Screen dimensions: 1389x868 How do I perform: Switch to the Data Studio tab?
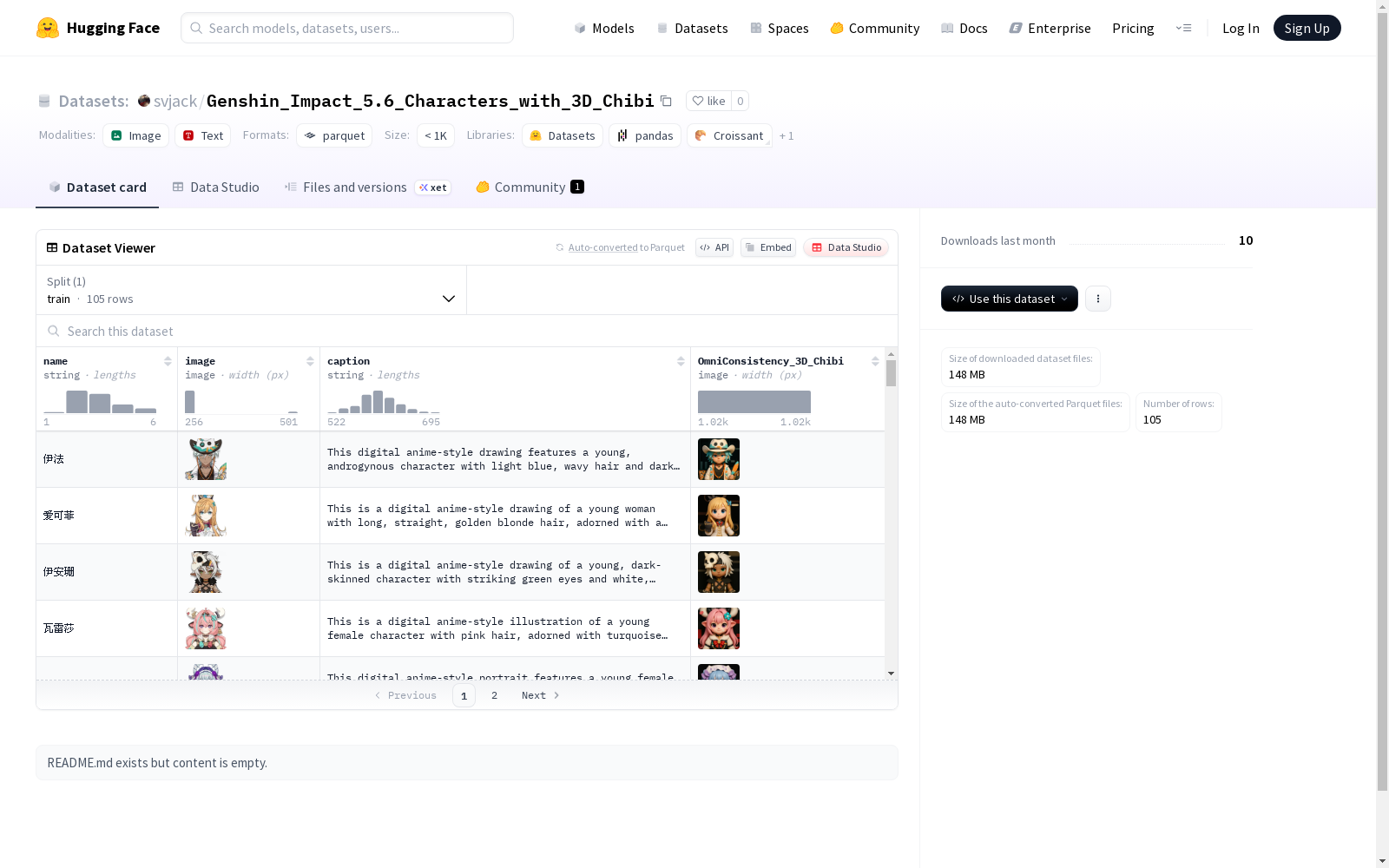(x=216, y=187)
